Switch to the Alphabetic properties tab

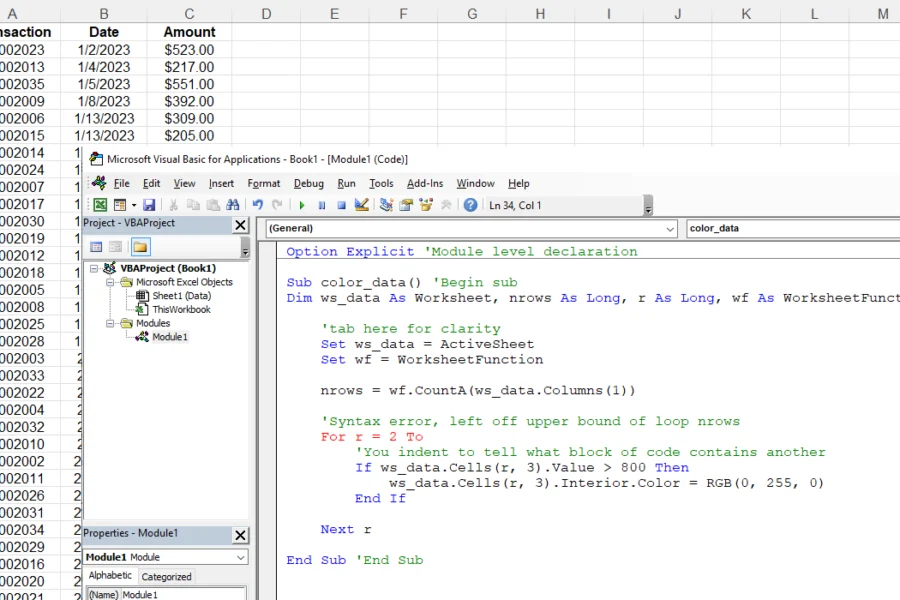point(110,575)
